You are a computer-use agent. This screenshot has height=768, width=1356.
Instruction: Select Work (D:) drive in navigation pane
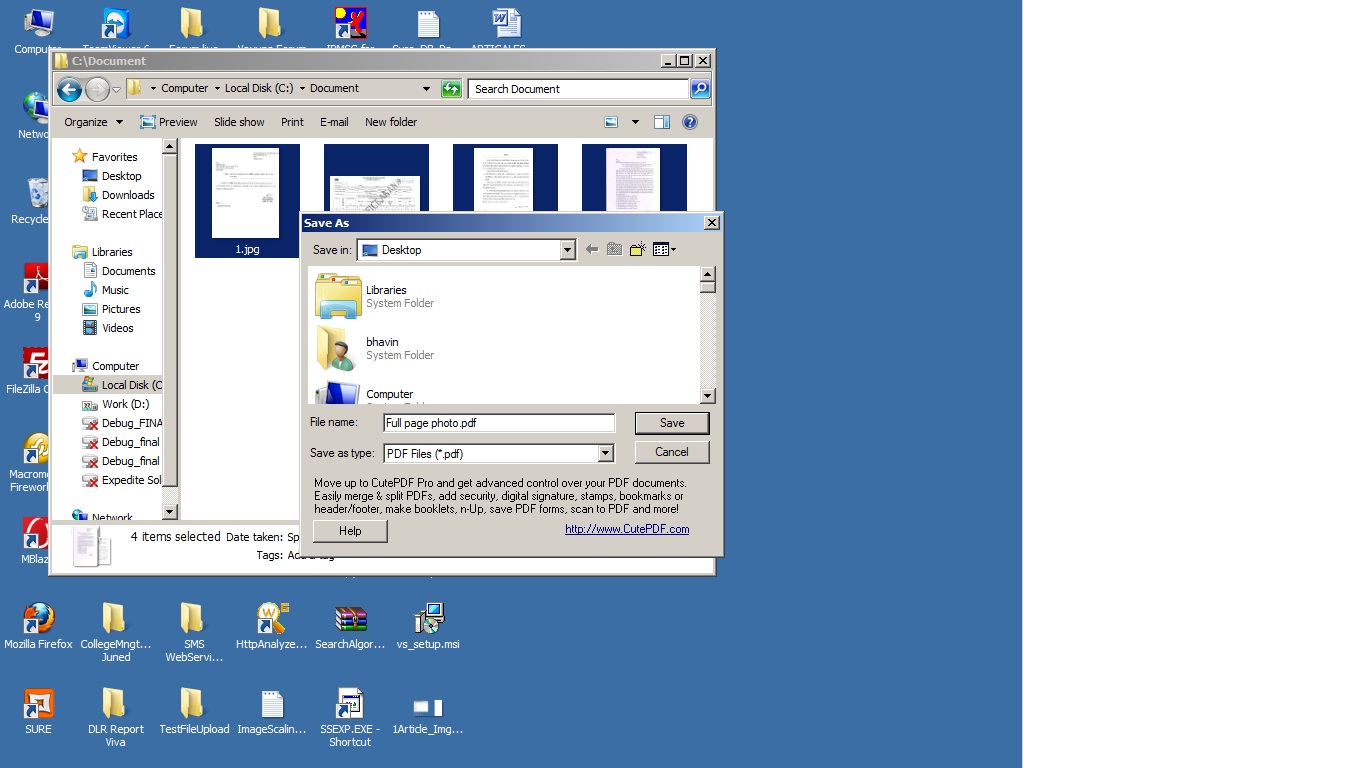point(116,404)
